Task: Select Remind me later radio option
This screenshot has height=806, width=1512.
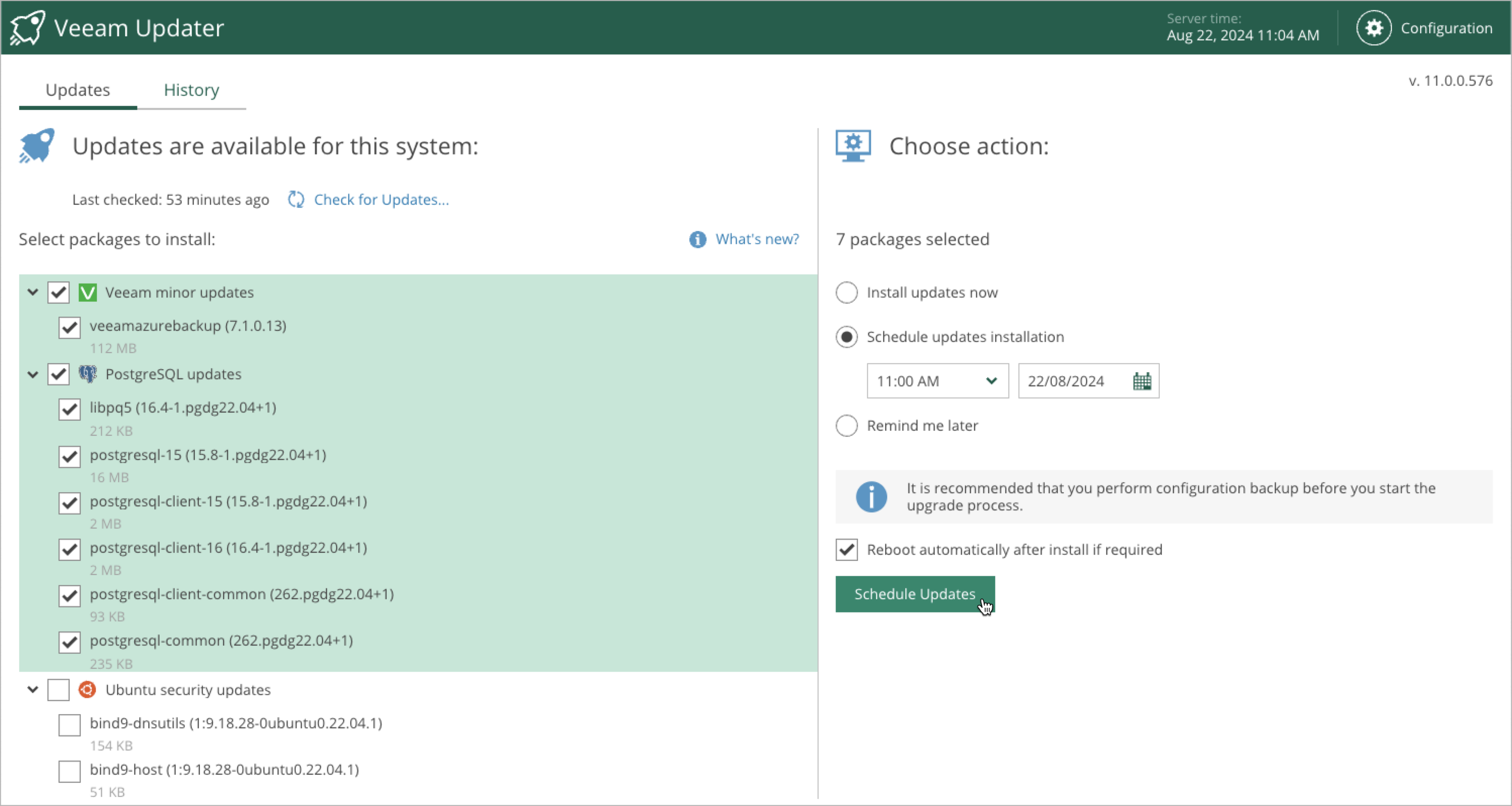Action: click(846, 425)
